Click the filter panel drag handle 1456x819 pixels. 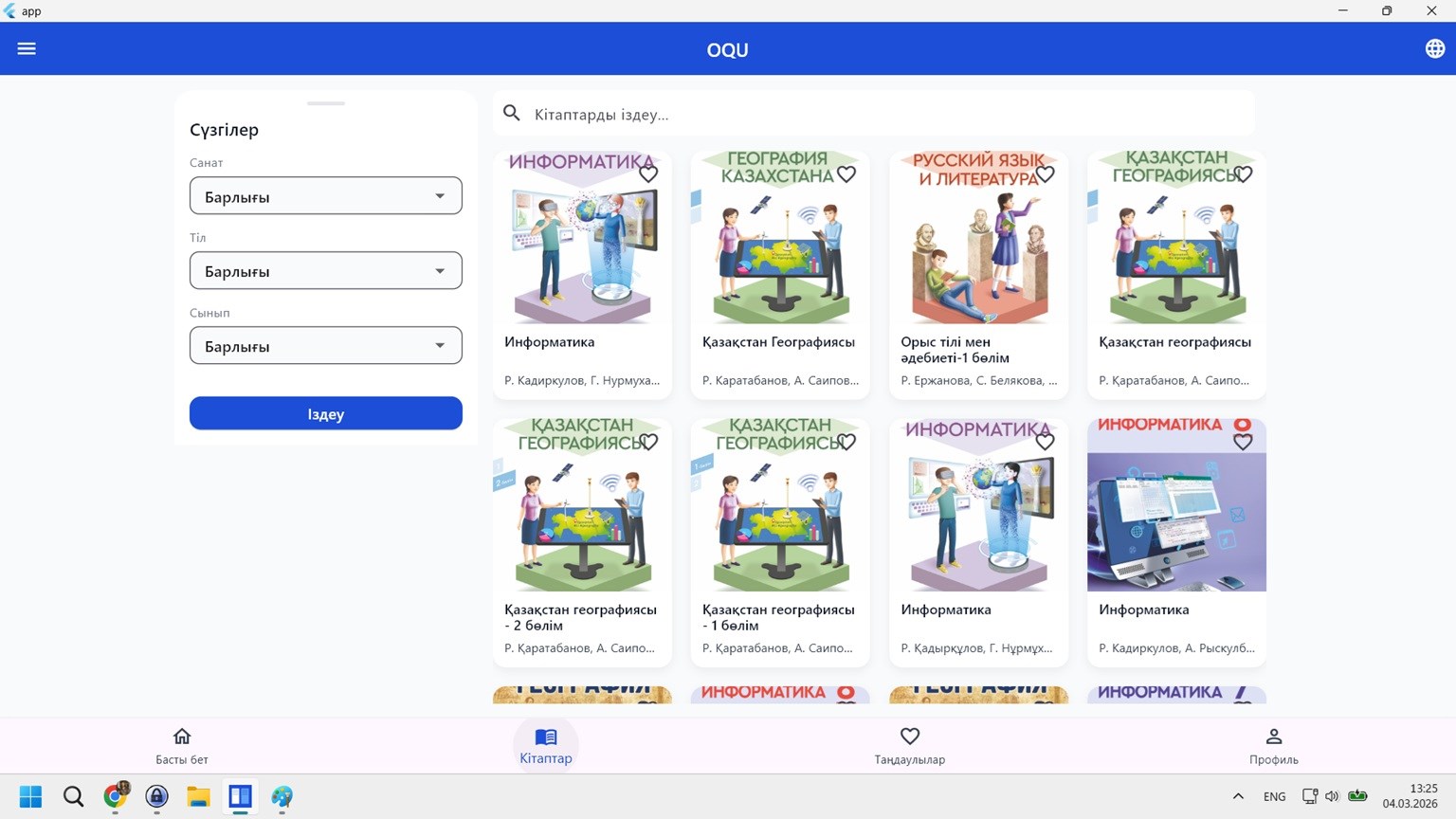pyautogui.click(x=326, y=103)
